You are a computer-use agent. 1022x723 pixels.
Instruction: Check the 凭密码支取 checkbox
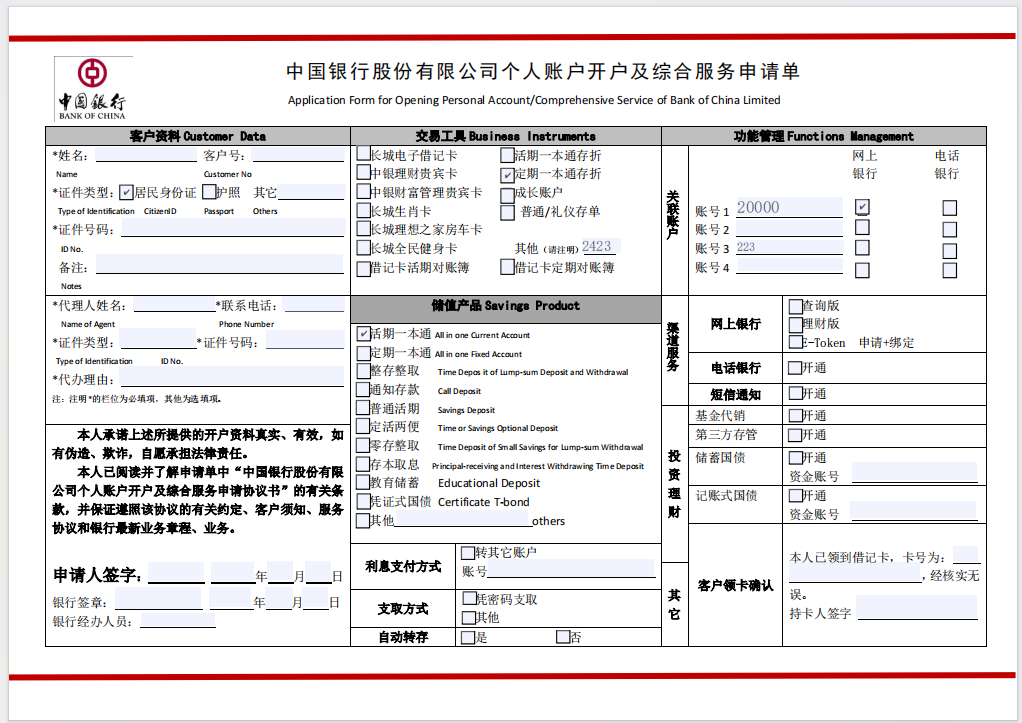pos(469,598)
